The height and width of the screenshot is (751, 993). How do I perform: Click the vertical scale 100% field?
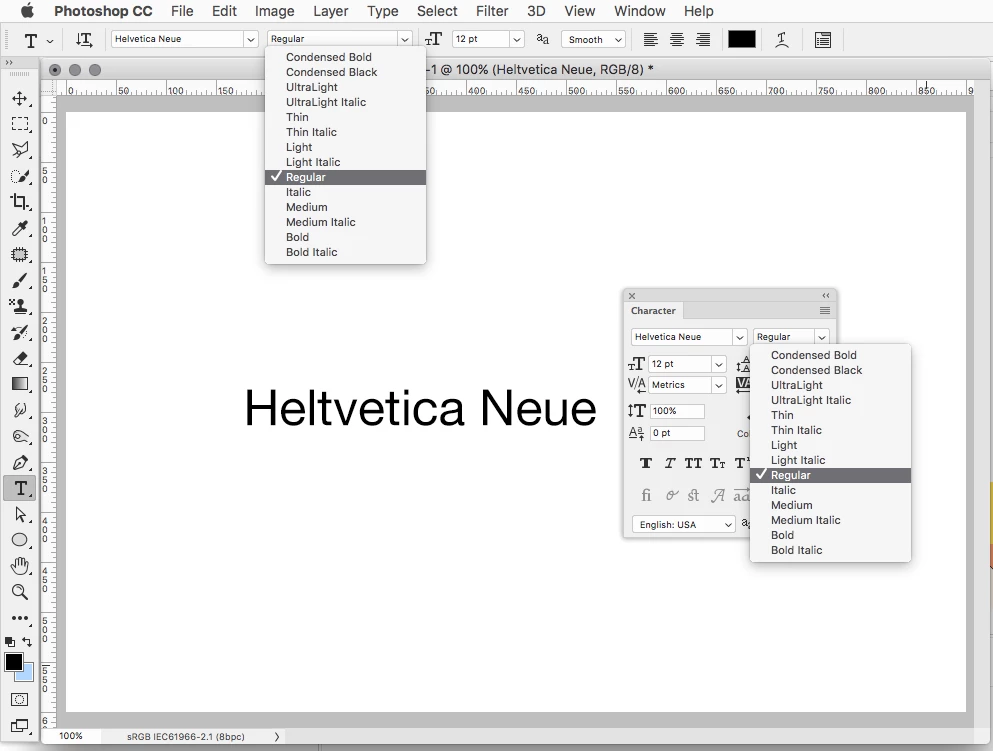tap(677, 411)
